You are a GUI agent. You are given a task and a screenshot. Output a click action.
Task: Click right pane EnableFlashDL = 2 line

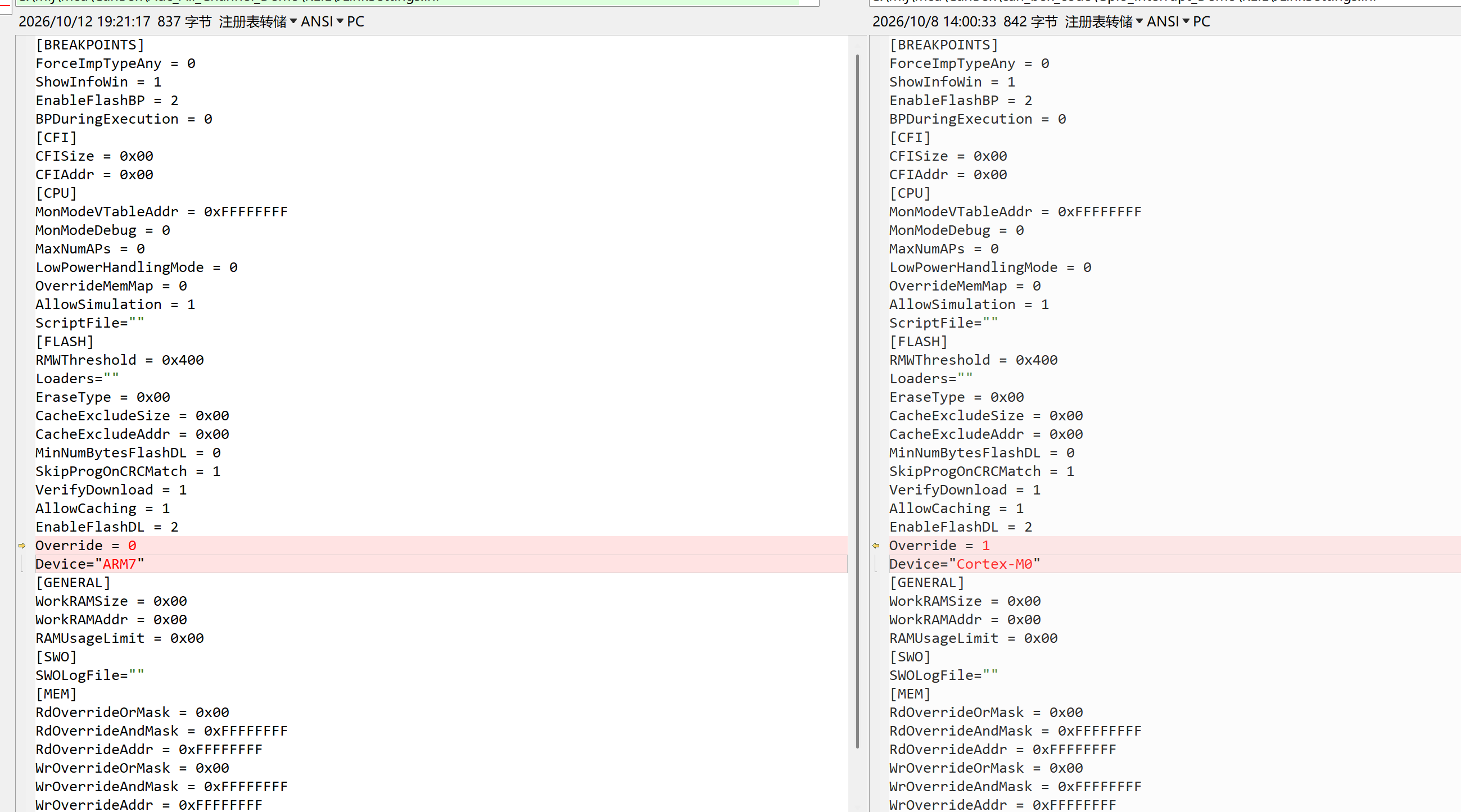pos(961,527)
